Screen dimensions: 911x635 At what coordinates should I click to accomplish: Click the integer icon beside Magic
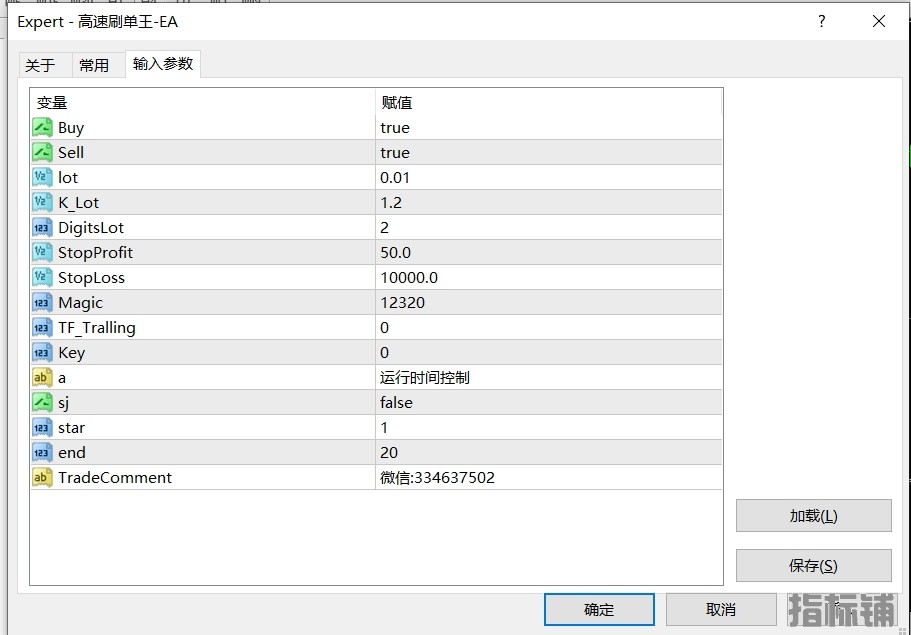click(x=42, y=302)
